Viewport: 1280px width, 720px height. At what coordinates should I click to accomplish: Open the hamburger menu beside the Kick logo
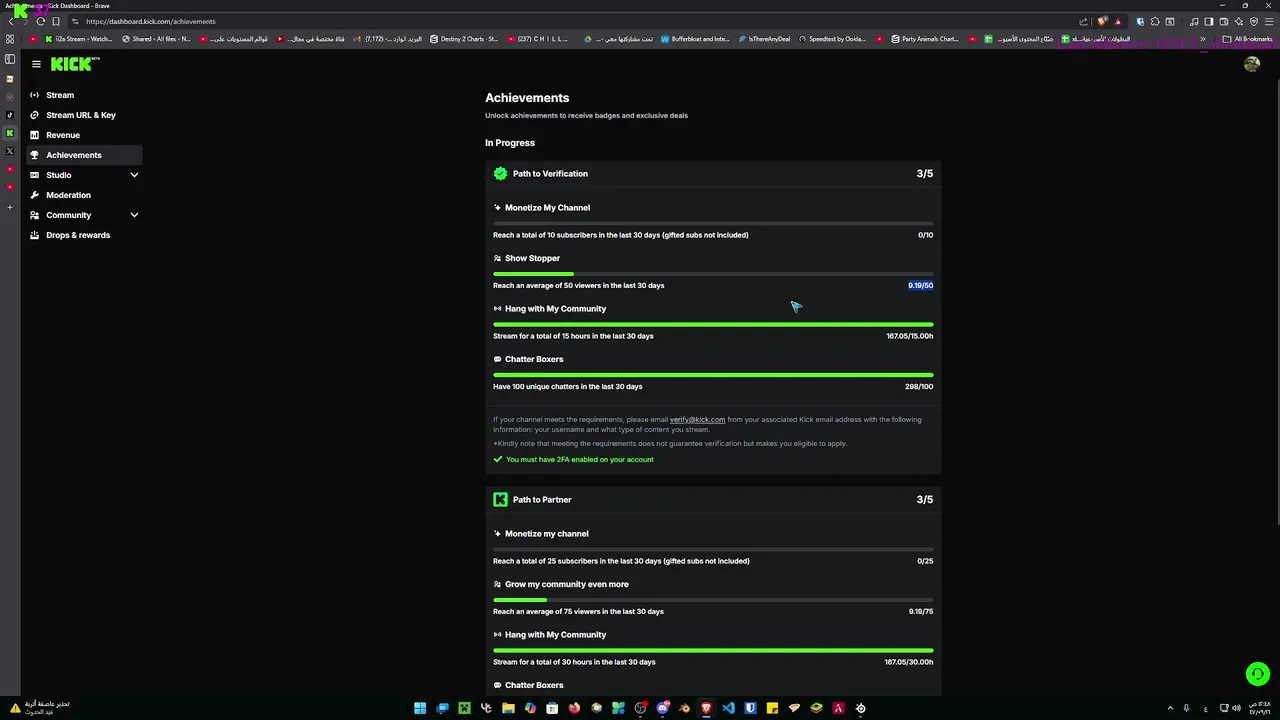[x=36, y=64]
